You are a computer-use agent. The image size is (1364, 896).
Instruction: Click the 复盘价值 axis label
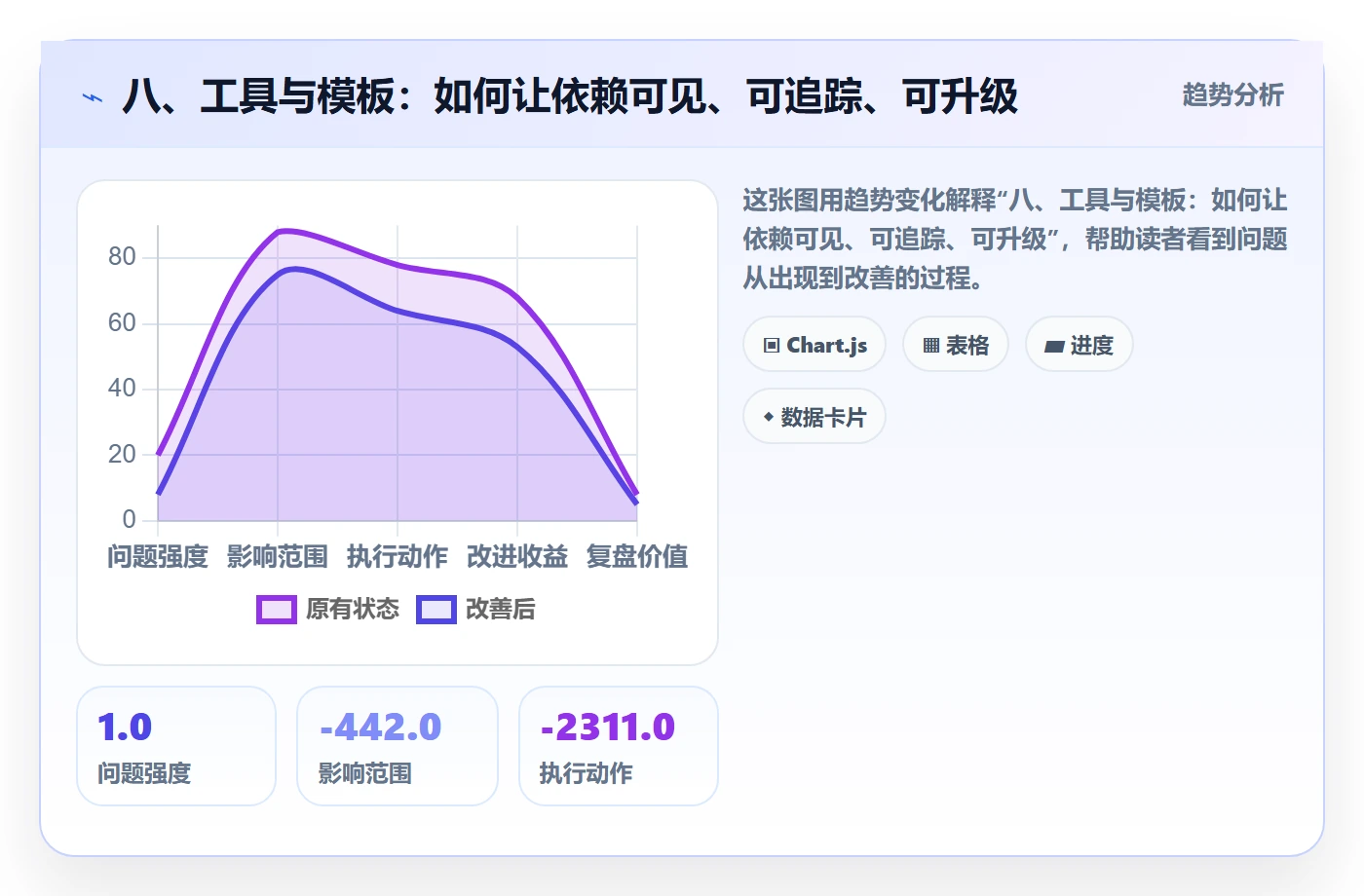[637, 557]
